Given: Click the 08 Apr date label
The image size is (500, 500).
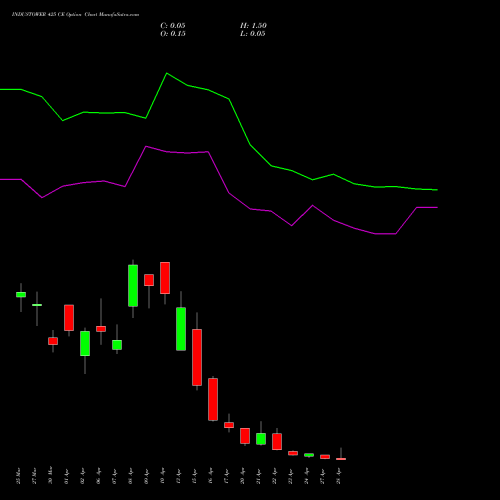Looking at the screenshot, I should (x=130, y=476).
